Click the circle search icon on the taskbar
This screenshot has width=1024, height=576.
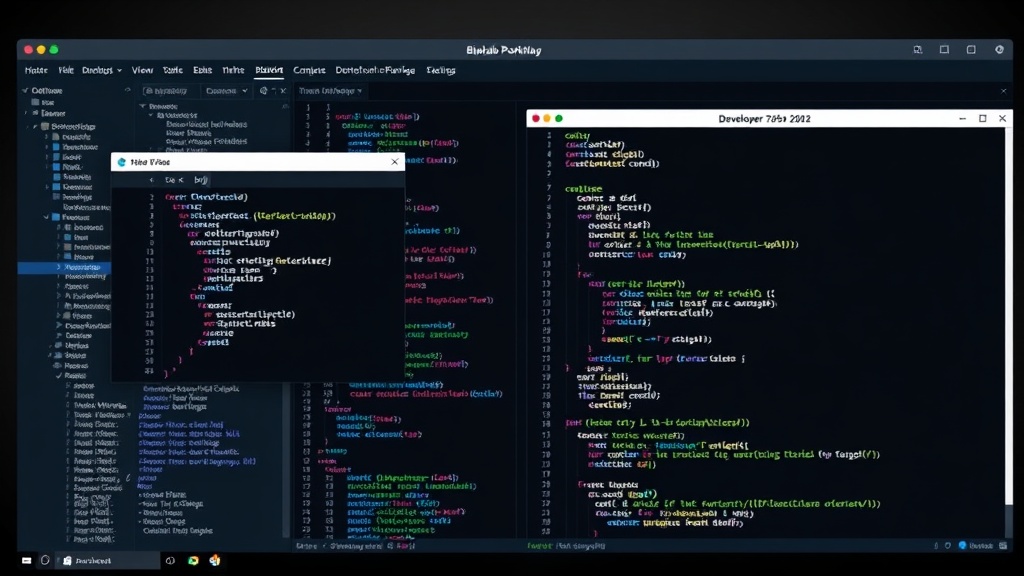[x=45, y=560]
